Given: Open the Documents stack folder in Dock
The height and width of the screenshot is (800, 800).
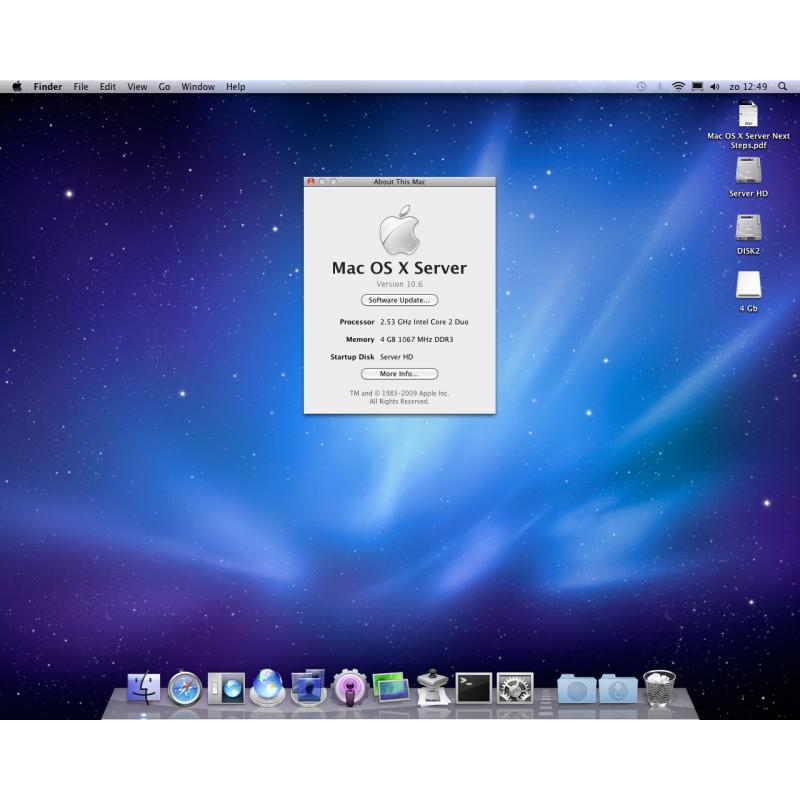Looking at the screenshot, I should point(577,689).
